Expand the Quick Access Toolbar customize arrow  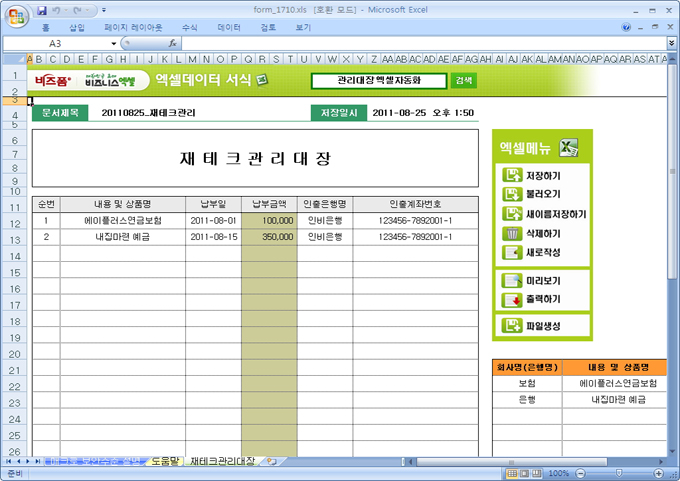[x=105, y=10]
